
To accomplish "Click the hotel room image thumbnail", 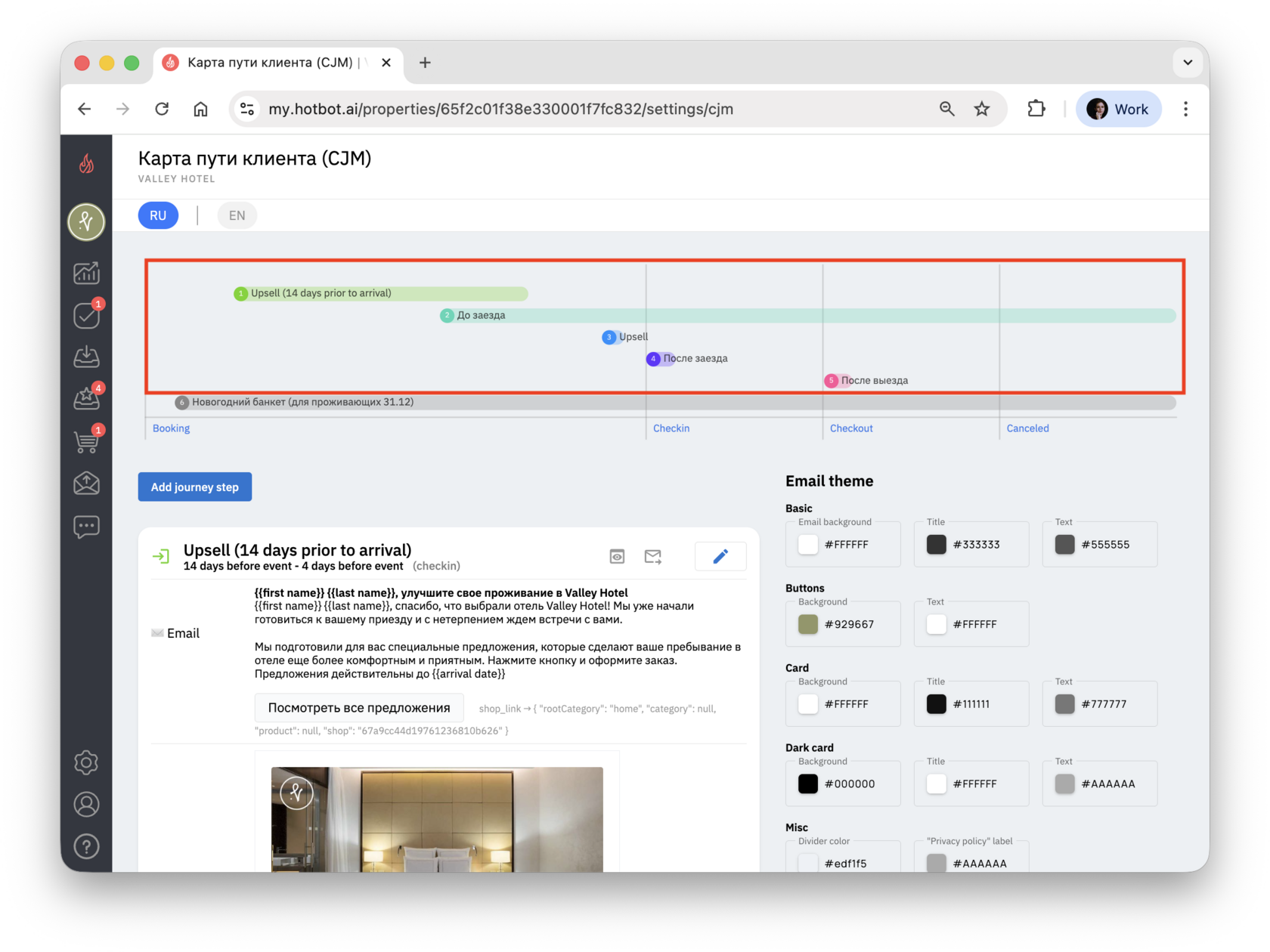I will [437, 820].
